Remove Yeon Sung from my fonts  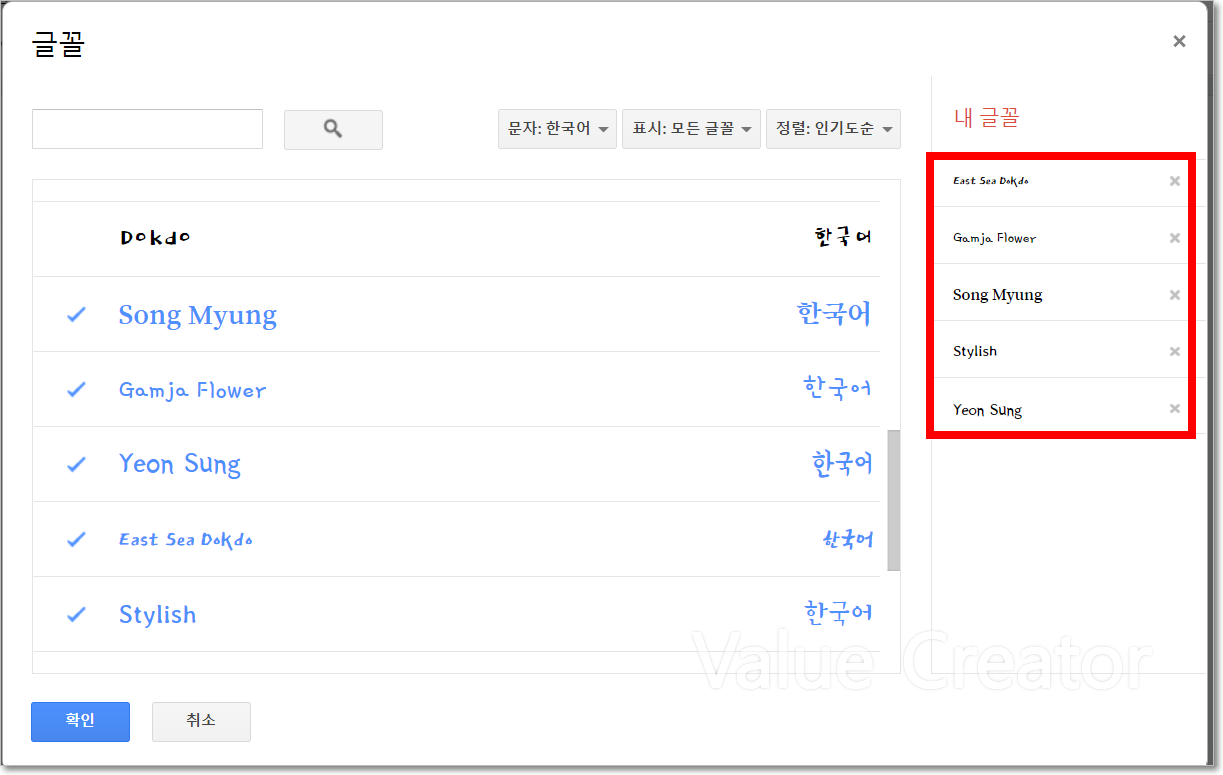point(1175,409)
